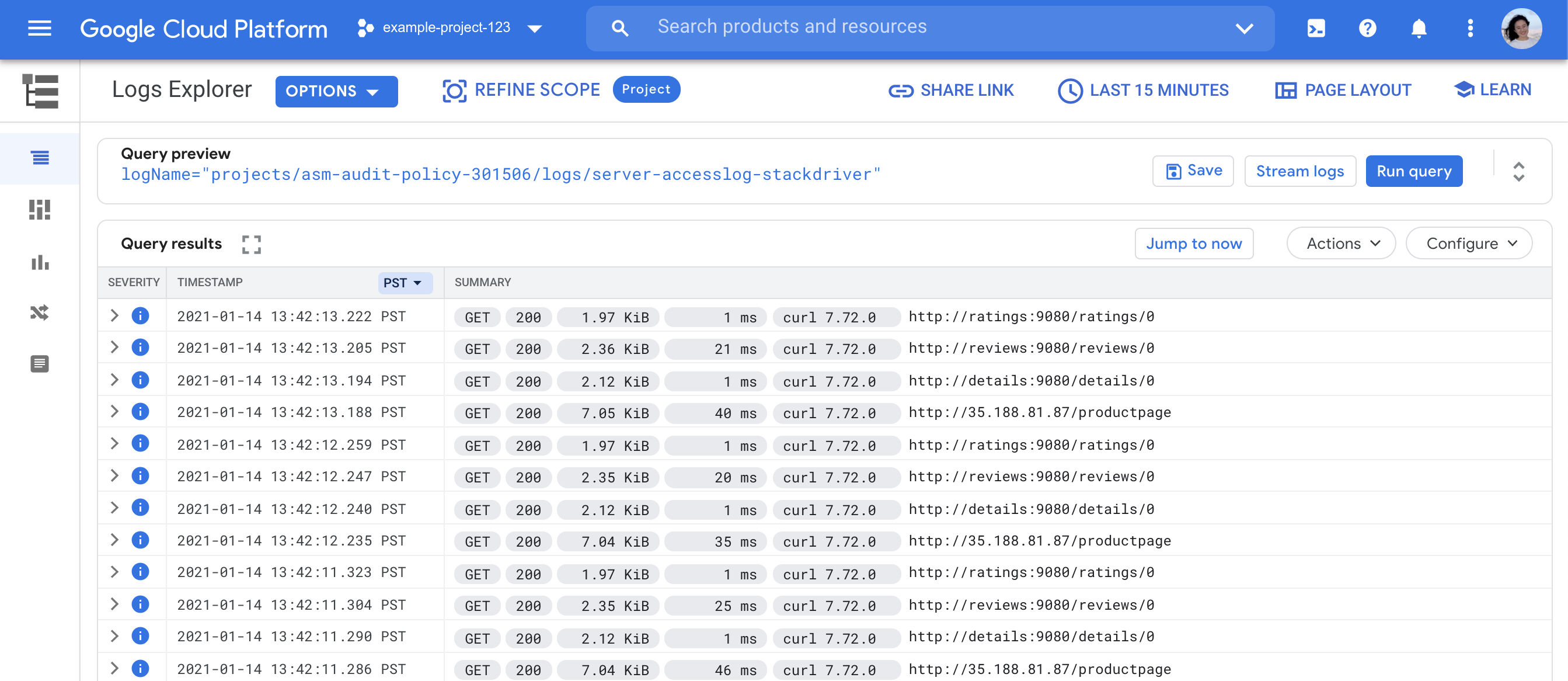Select the PAGE LAYOUT menu item
The image size is (1568, 681).
pyautogui.click(x=1344, y=90)
